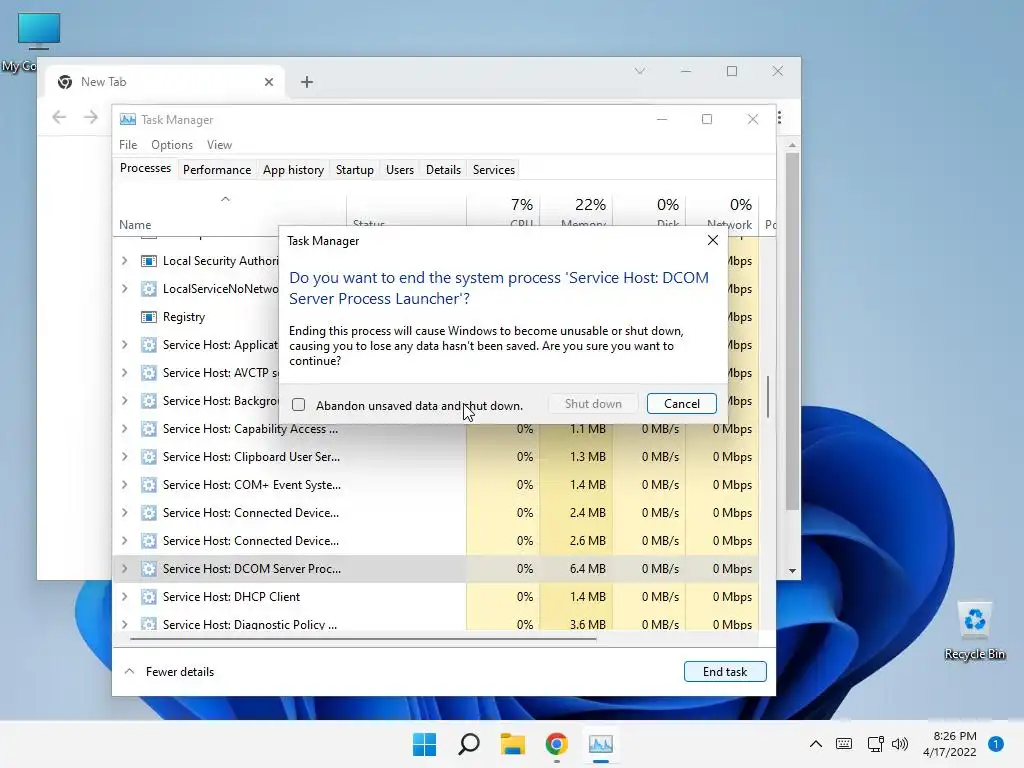Open the View menu in Task Manager
The image size is (1024, 768).
(219, 145)
